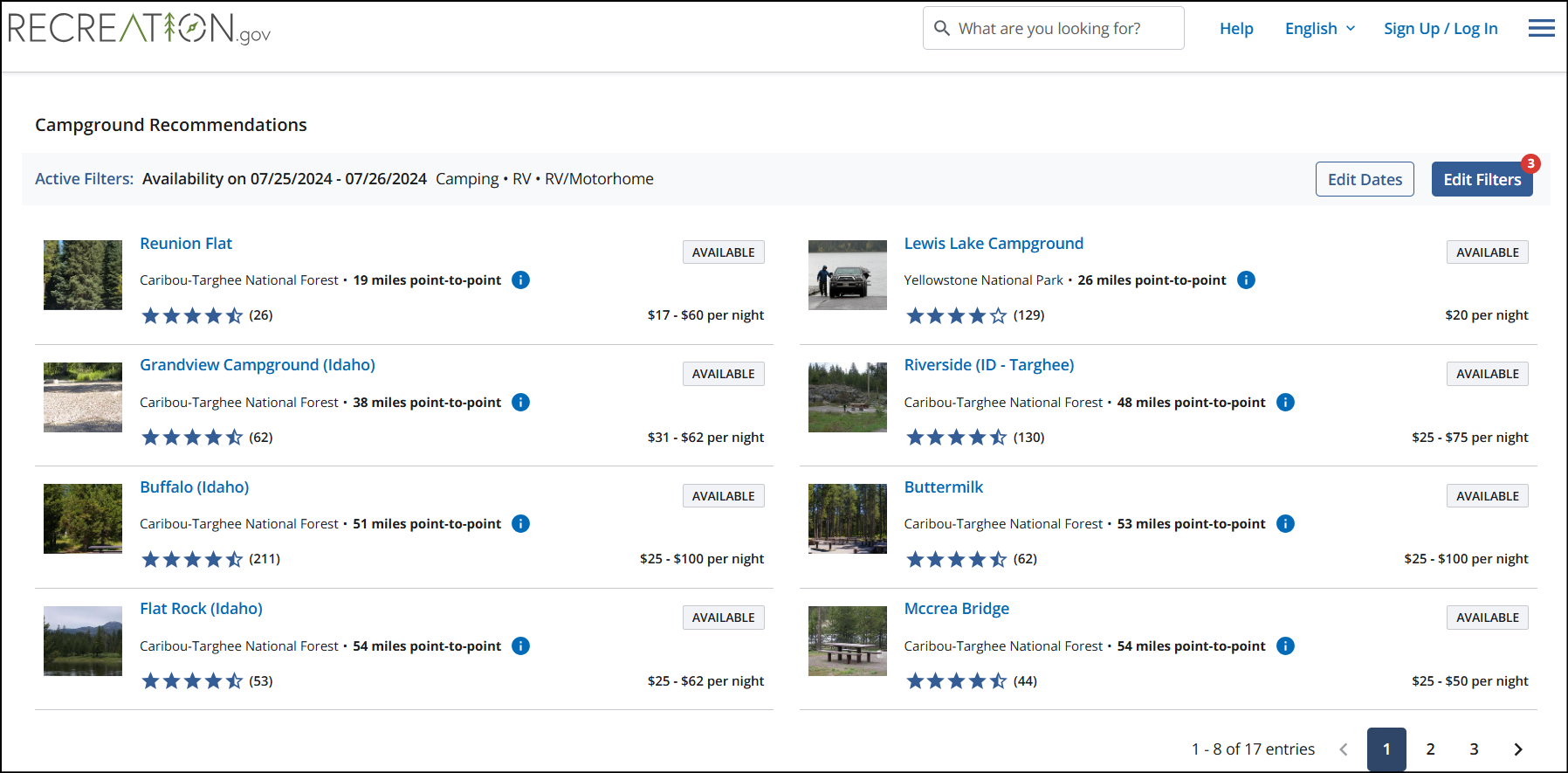Click the Lewis Lake Campground thumbnail photo
1568x773 pixels.
point(847,275)
